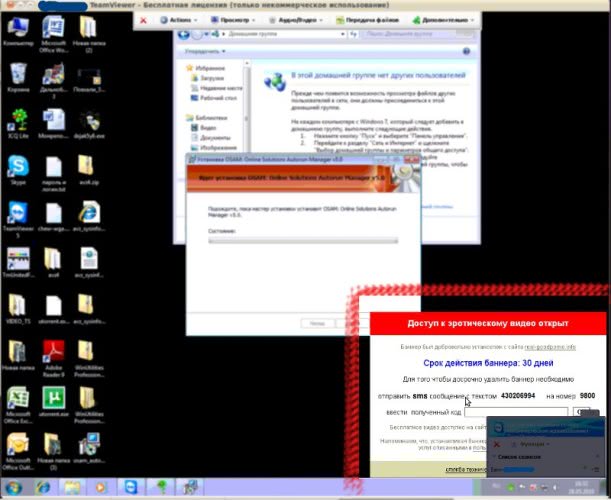
Task: Click the TeamViewer logo in session panel
Action: point(499,428)
